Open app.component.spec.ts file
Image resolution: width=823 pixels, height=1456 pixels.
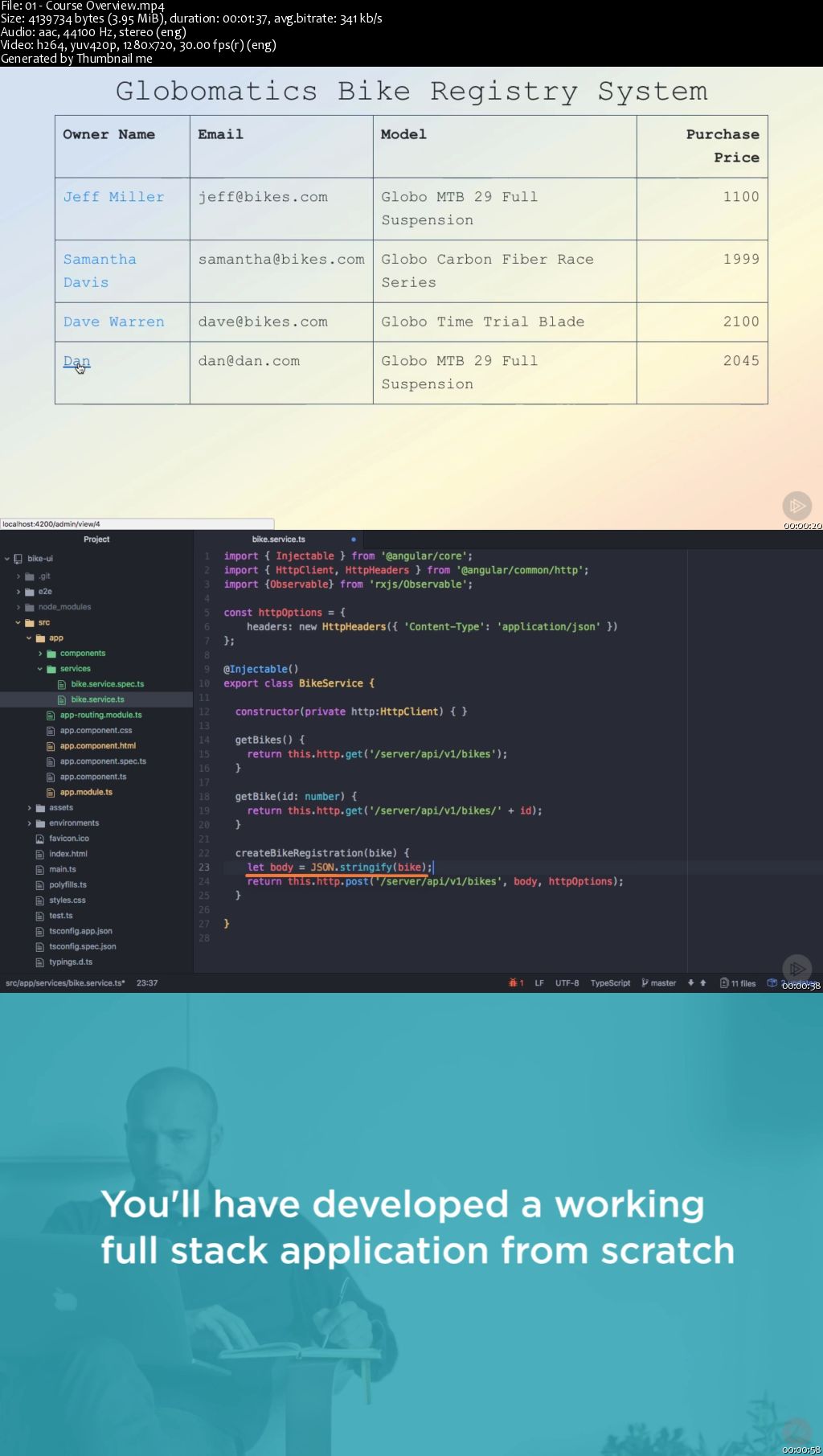103,761
